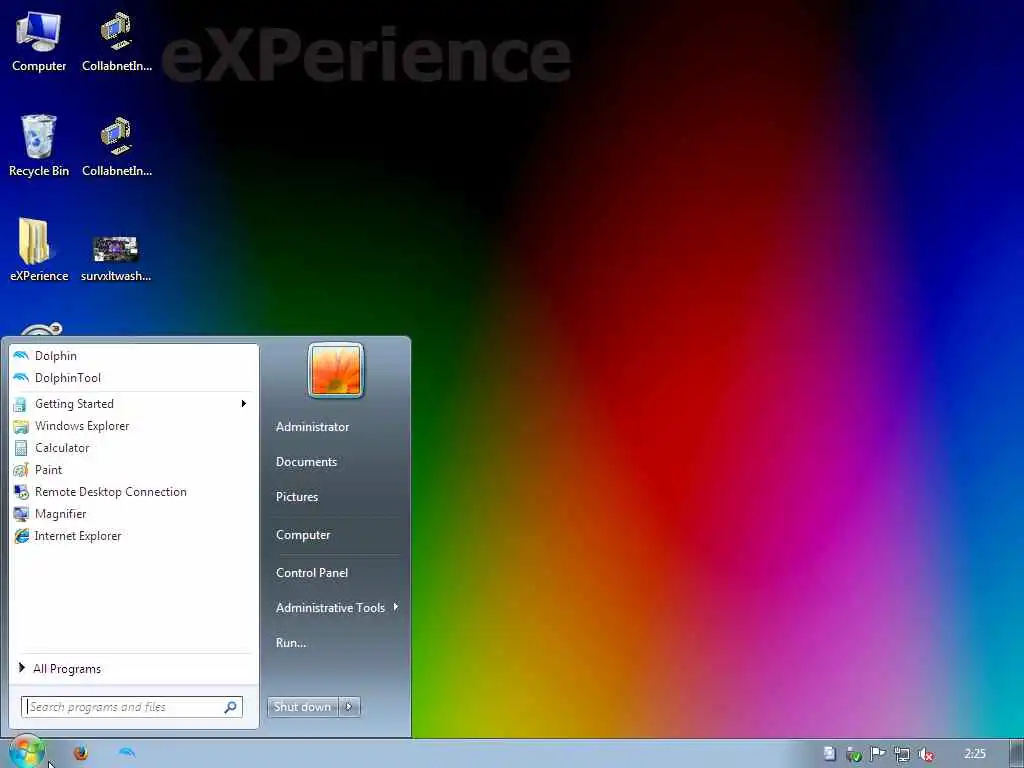
Task: Click the flower user account picture
Action: click(x=336, y=370)
